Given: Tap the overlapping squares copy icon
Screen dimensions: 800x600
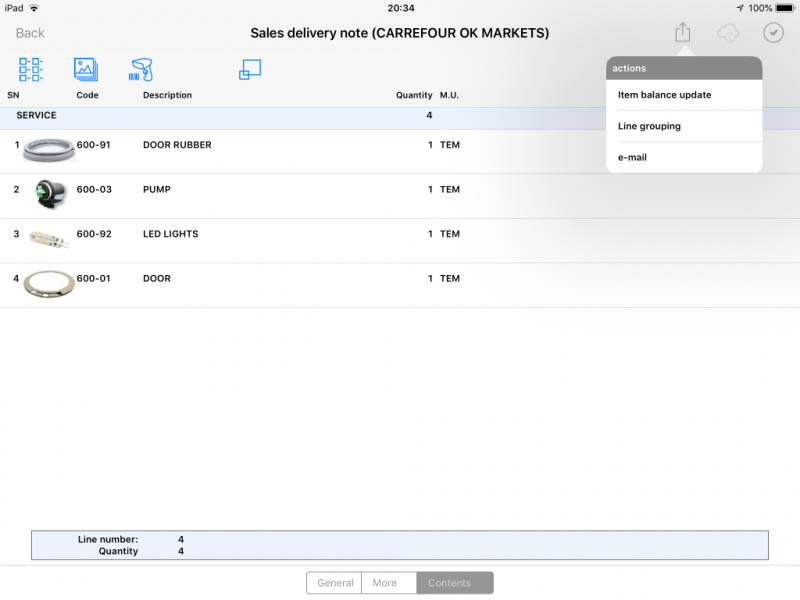Looking at the screenshot, I should point(250,69).
